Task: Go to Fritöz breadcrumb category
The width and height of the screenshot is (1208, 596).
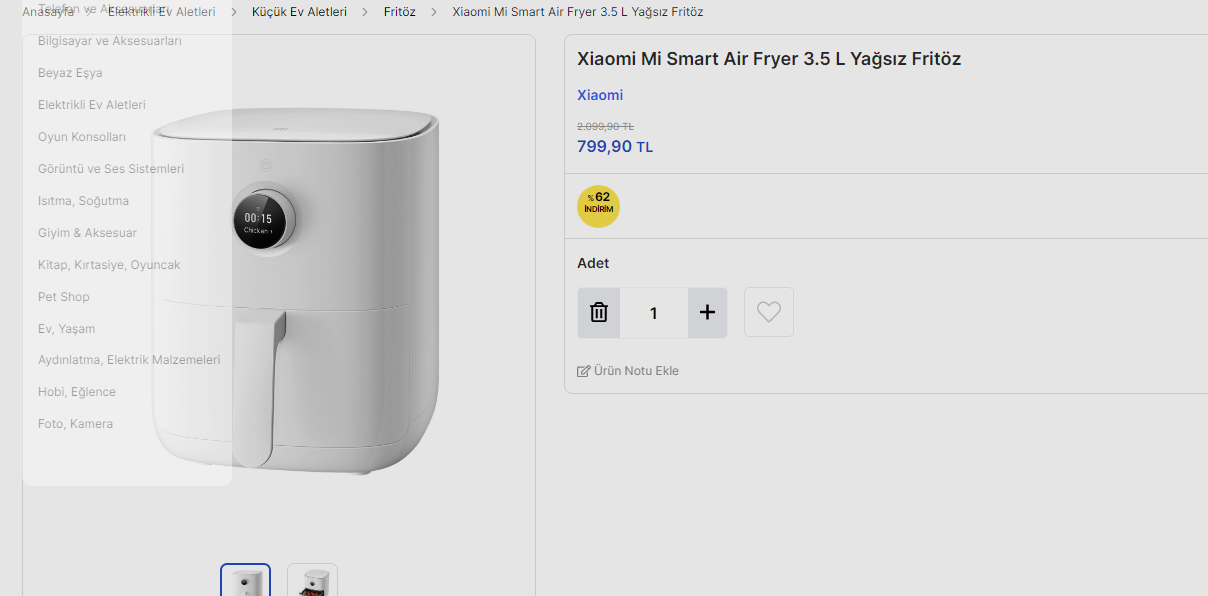Action: 400,12
